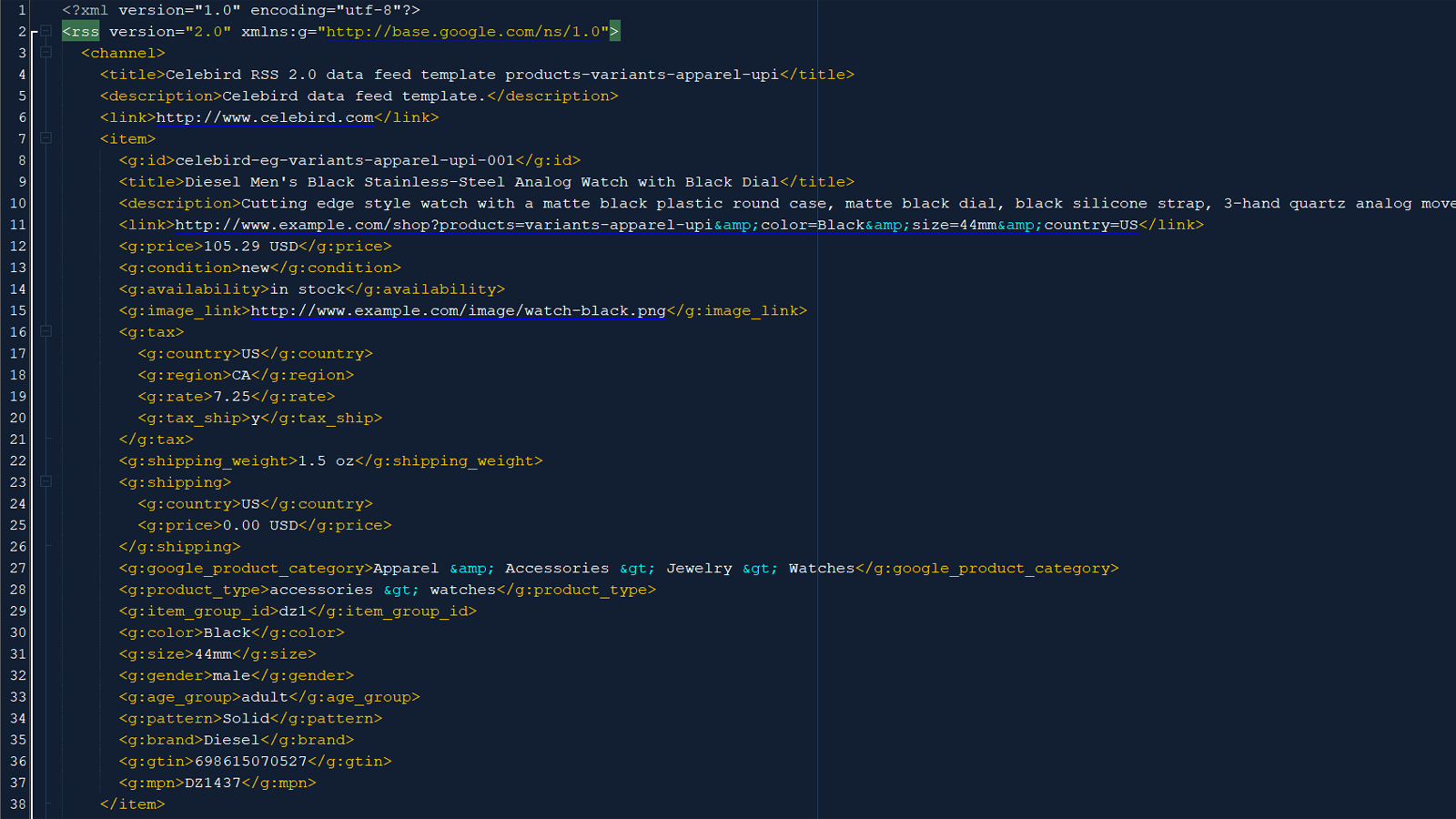This screenshot has height=819, width=1456.
Task: Open the www.celebird.com link on line 6
Action: (265, 117)
